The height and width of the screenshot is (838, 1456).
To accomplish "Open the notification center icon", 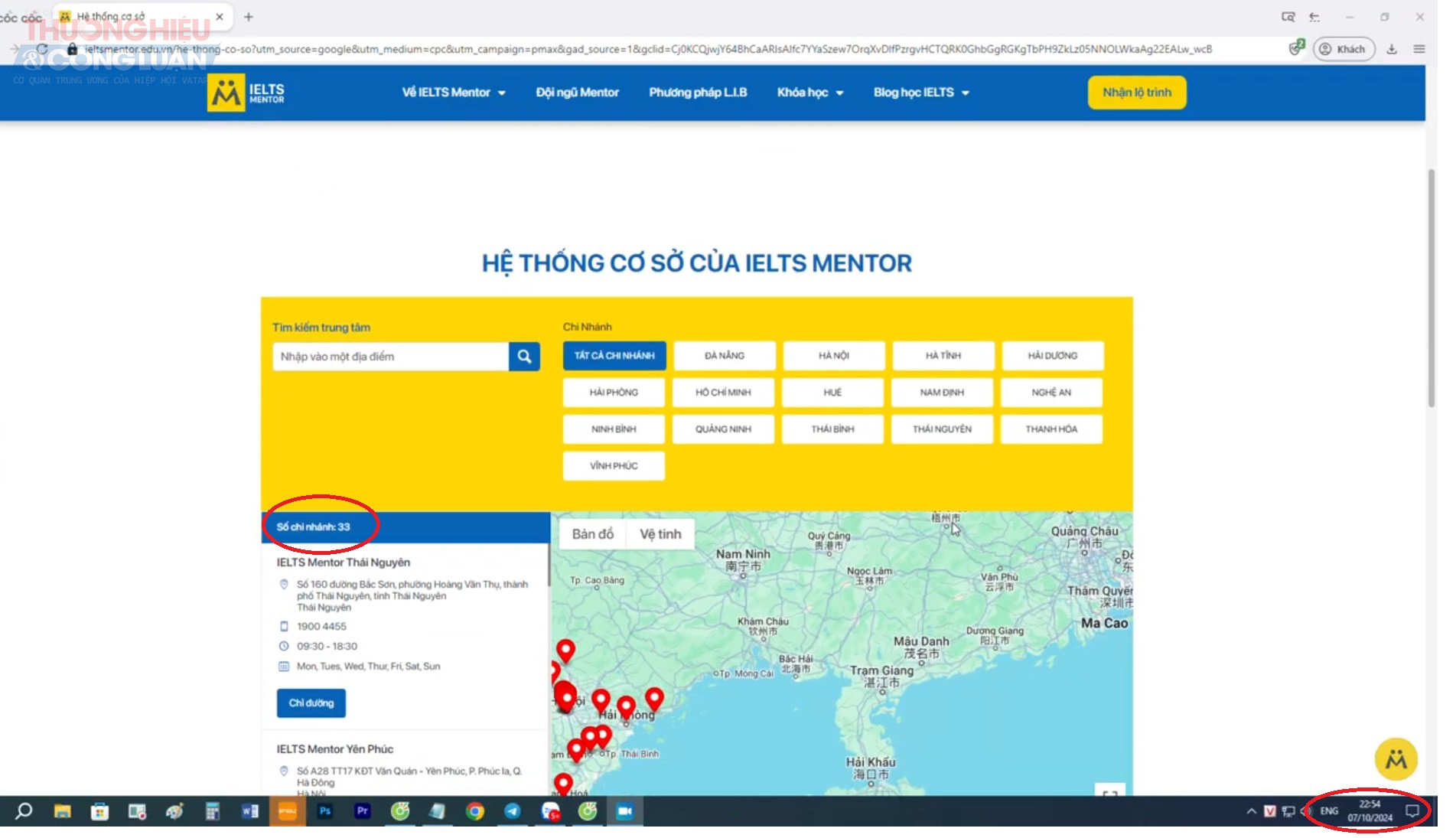I will pos(1412,811).
